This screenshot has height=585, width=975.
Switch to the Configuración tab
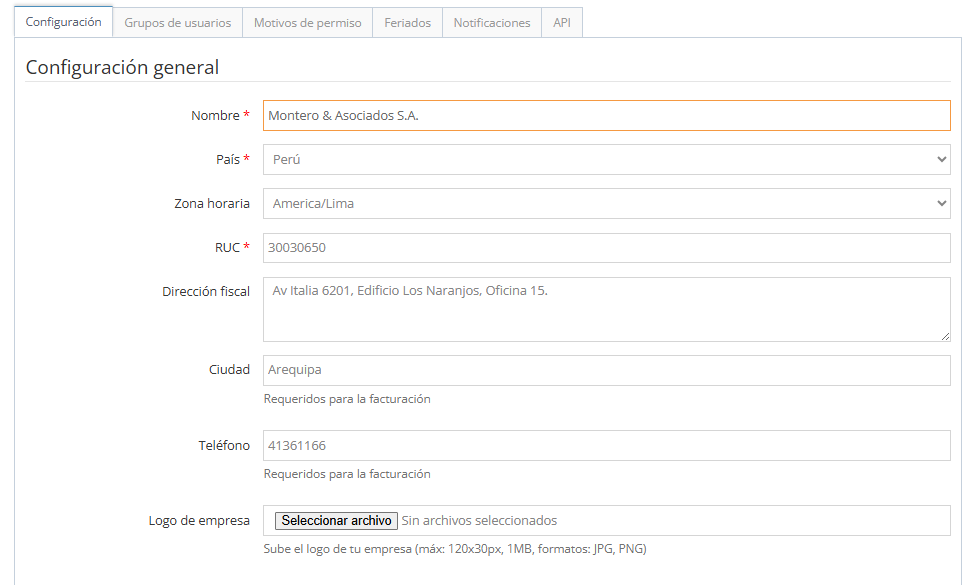pyautogui.click(x=63, y=22)
